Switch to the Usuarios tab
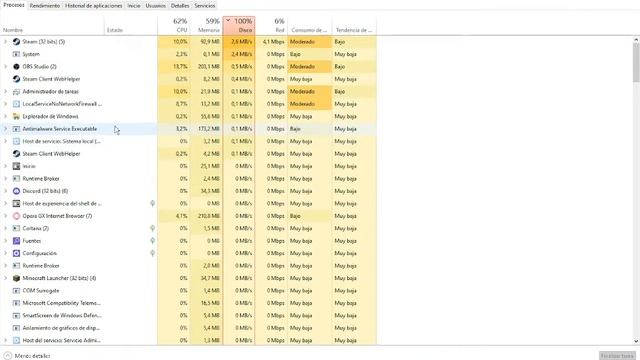This screenshot has width=640, height=360. tap(156, 6)
